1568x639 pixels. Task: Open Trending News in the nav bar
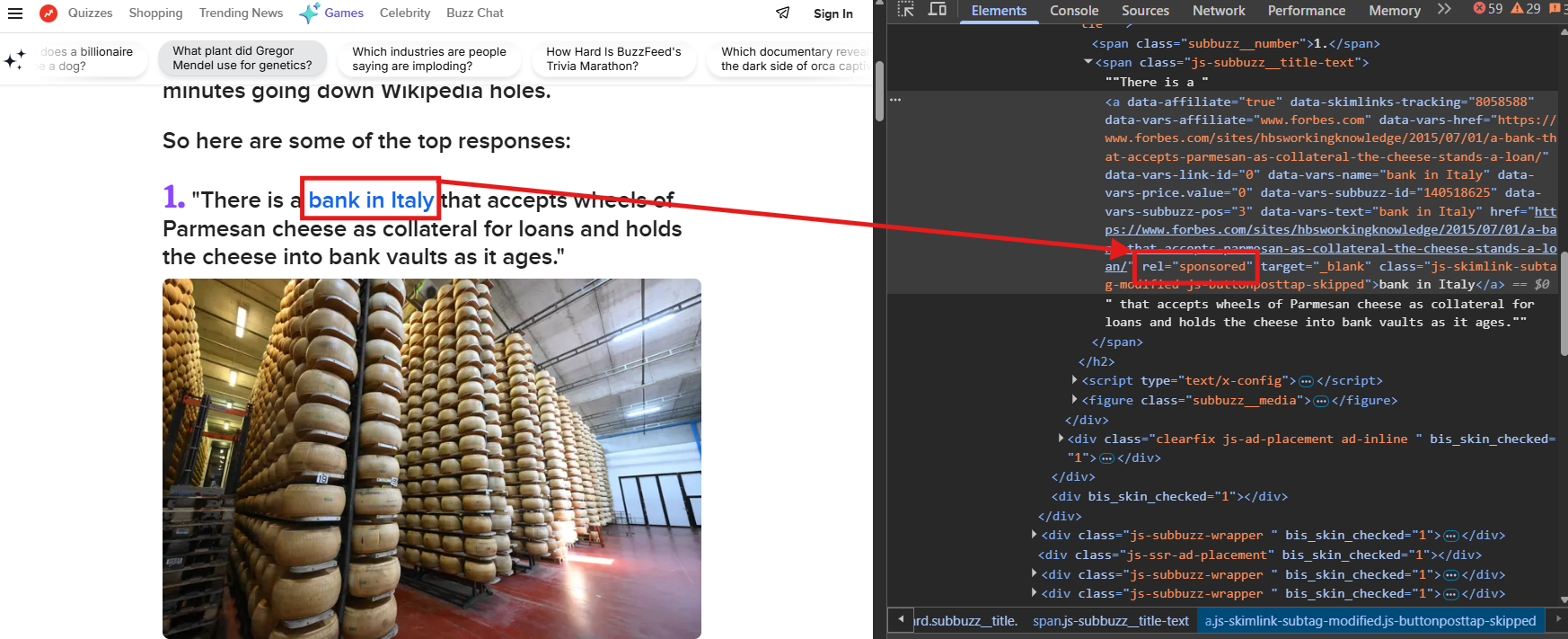click(x=241, y=13)
